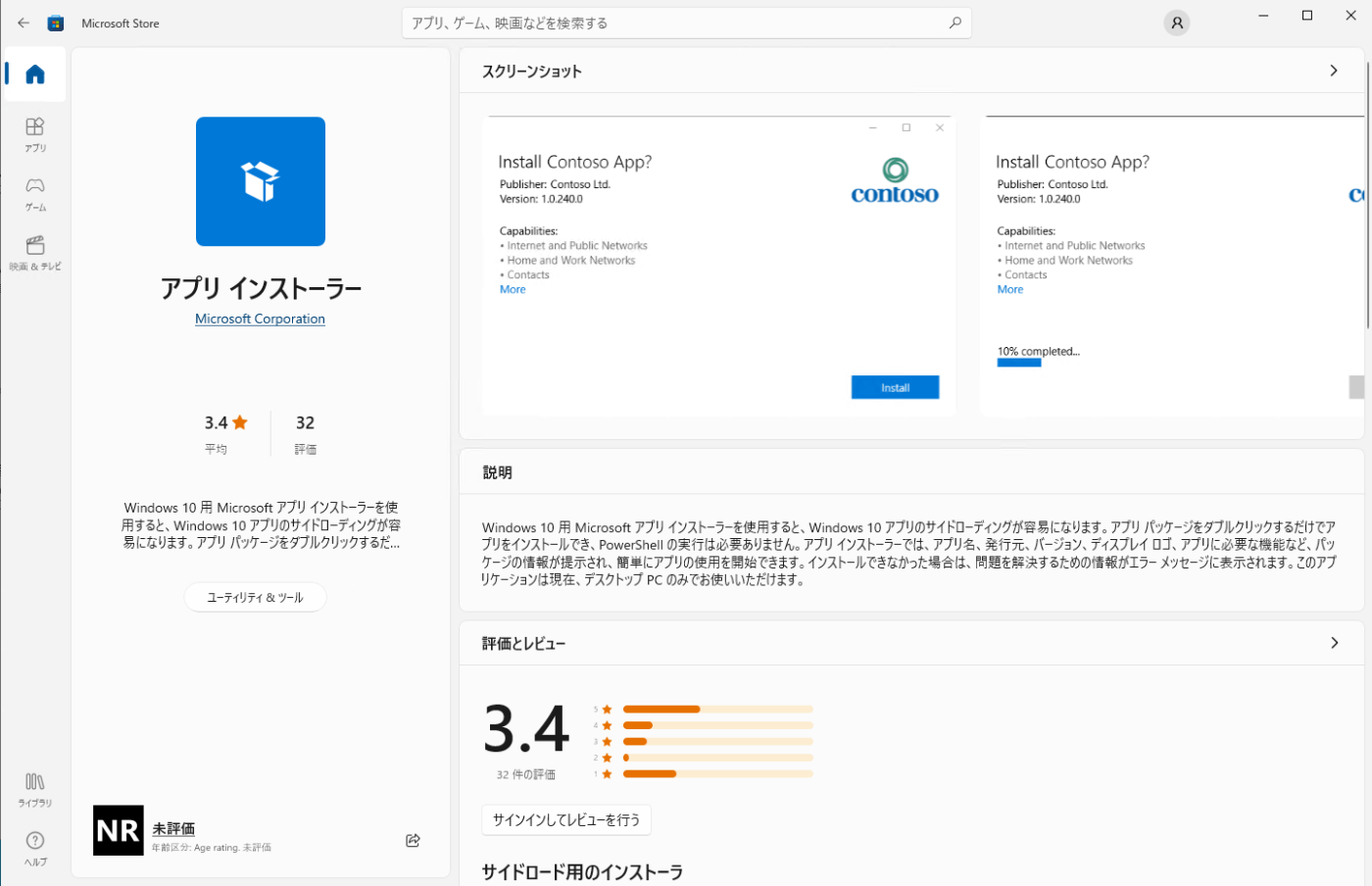Open the Microsoft Corporation publisher link
The height and width of the screenshot is (886, 1372).
tap(260, 319)
